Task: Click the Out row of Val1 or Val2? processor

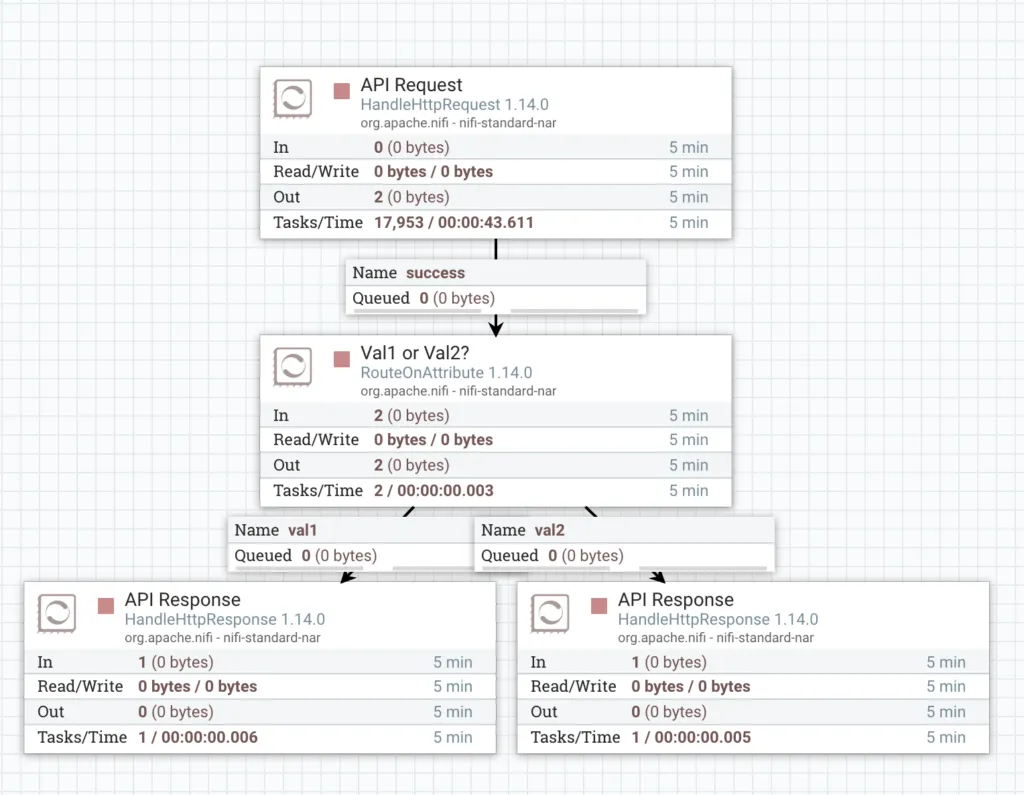Action: pos(495,465)
